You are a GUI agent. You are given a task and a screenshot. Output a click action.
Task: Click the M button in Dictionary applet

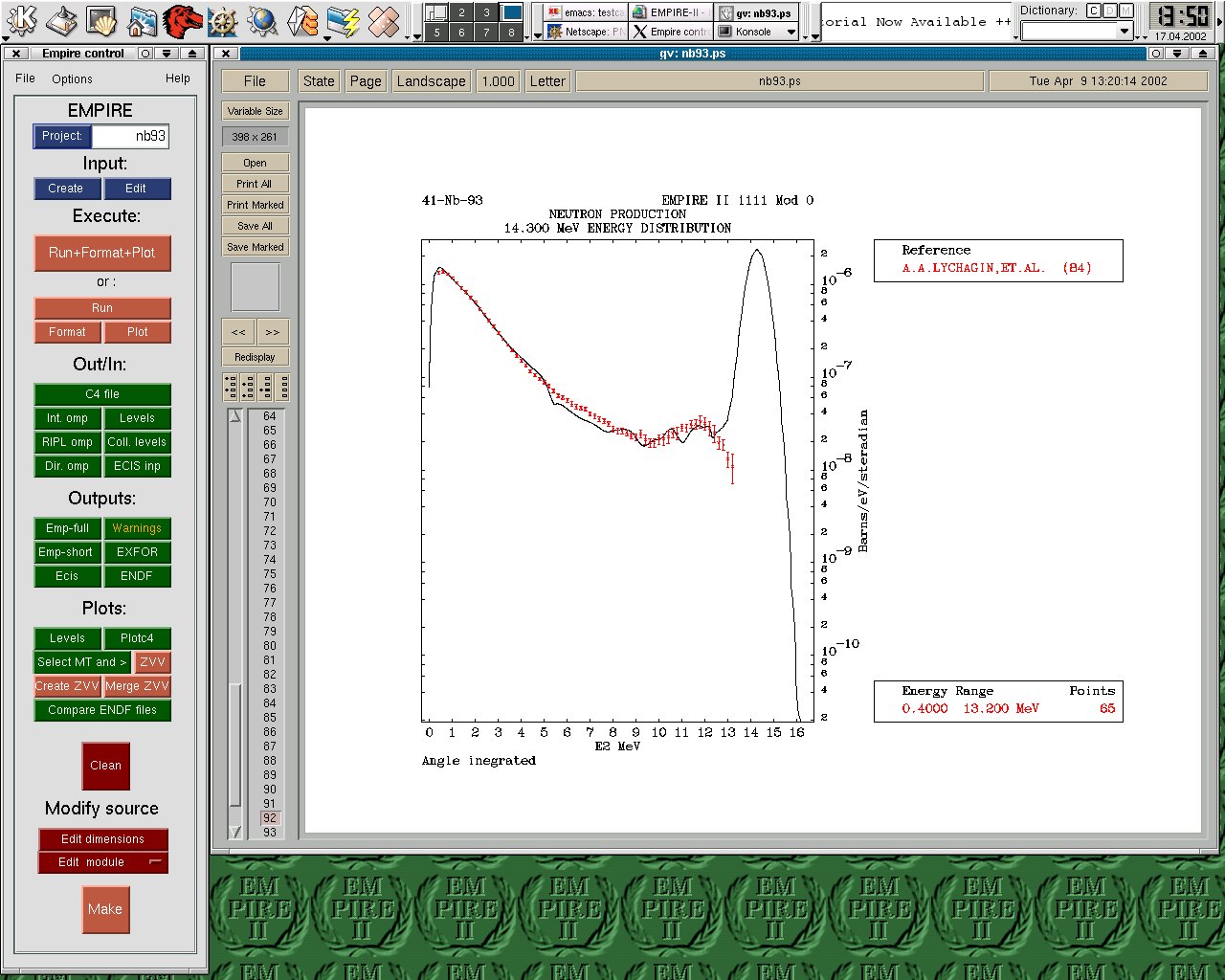click(1125, 11)
